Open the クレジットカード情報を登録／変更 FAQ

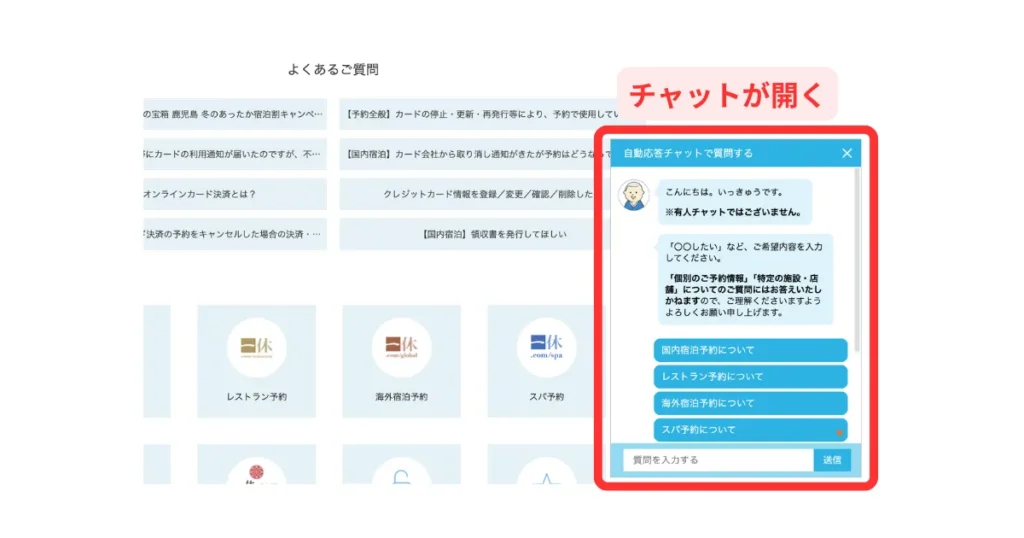click(475, 194)
